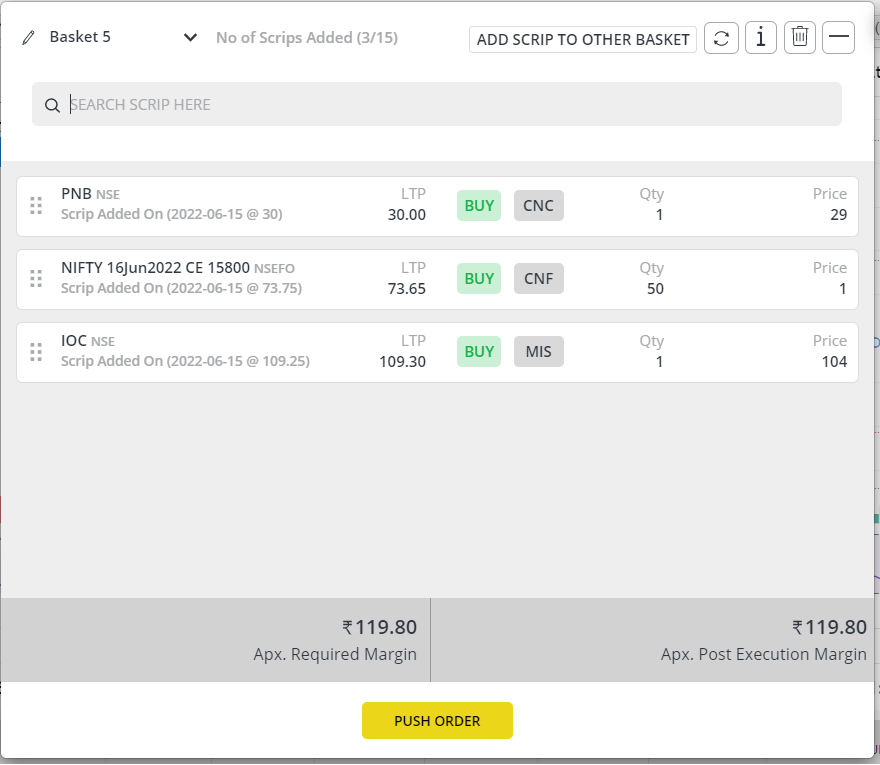Change CNC product type for PNB
The image size is (880, 765).
click(x=539, y=205)
